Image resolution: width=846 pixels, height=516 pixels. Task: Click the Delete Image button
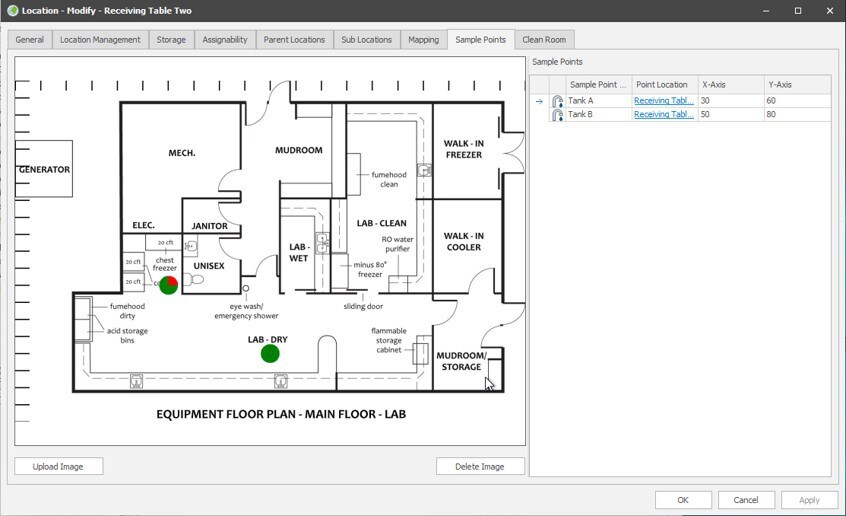pos(480,466)
